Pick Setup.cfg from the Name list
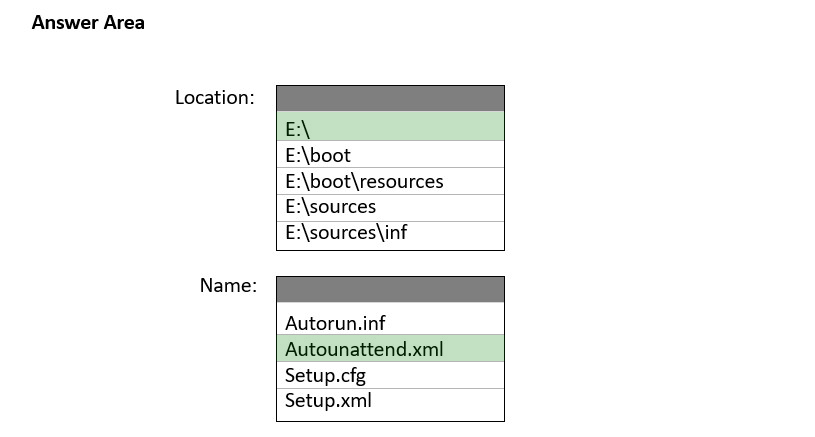 point(390,375)
